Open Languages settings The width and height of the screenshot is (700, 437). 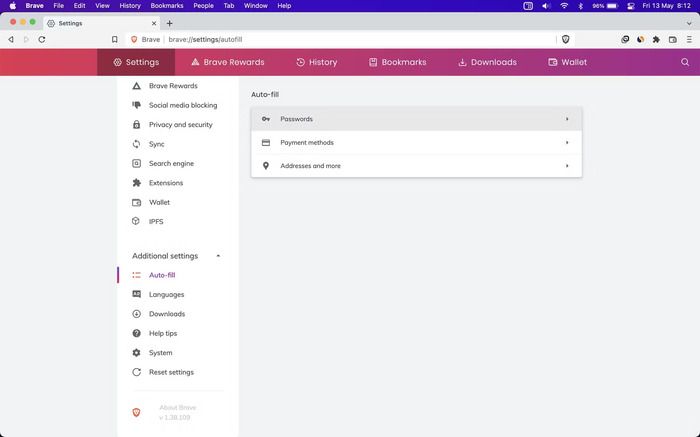(166, 295)
